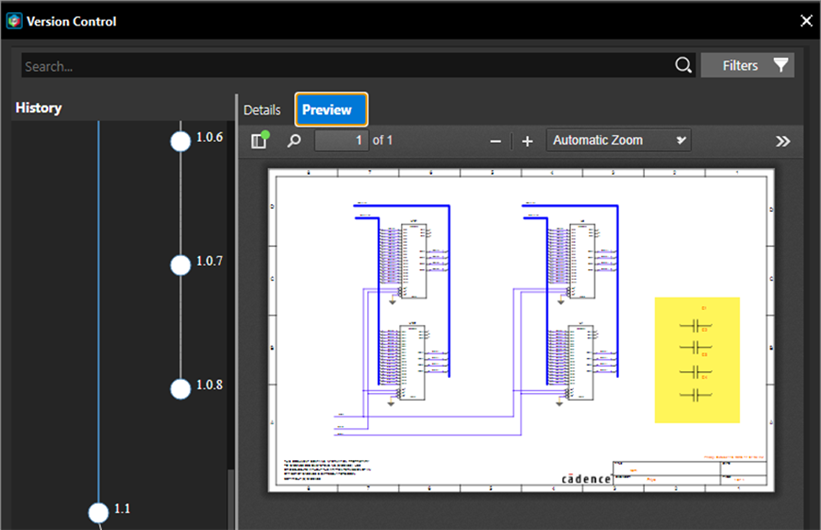Close the Version Control window
This screenshot has width=821, height=530.
tap(806, 20)
